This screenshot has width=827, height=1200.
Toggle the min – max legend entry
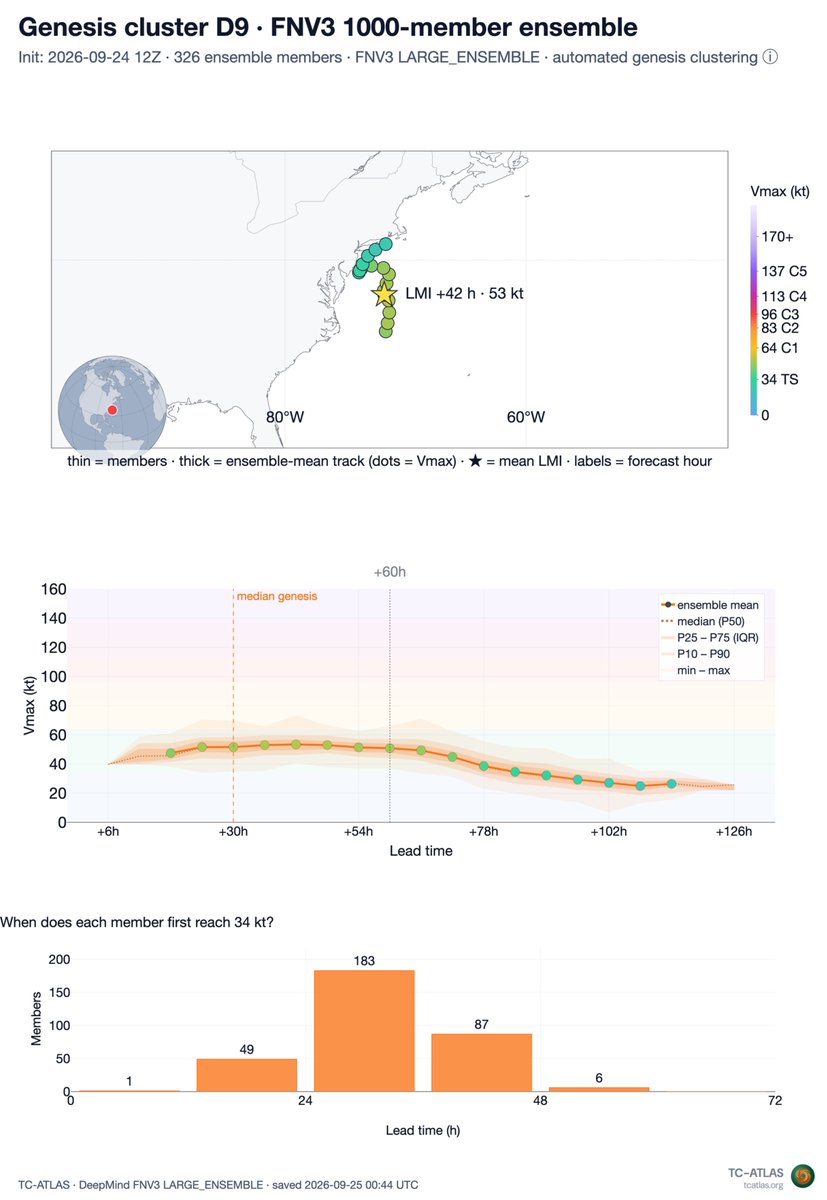pos(694,669)
